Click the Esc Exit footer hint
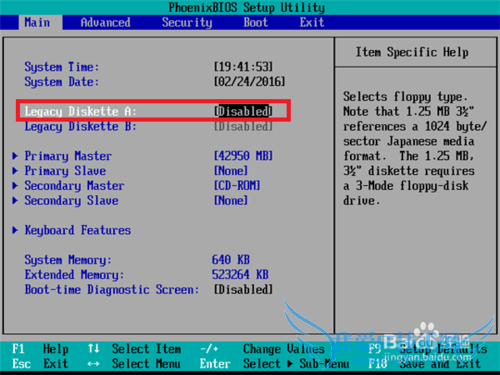Image resolution: width=500 pixels, height=375 pixels. pos(40,364)
